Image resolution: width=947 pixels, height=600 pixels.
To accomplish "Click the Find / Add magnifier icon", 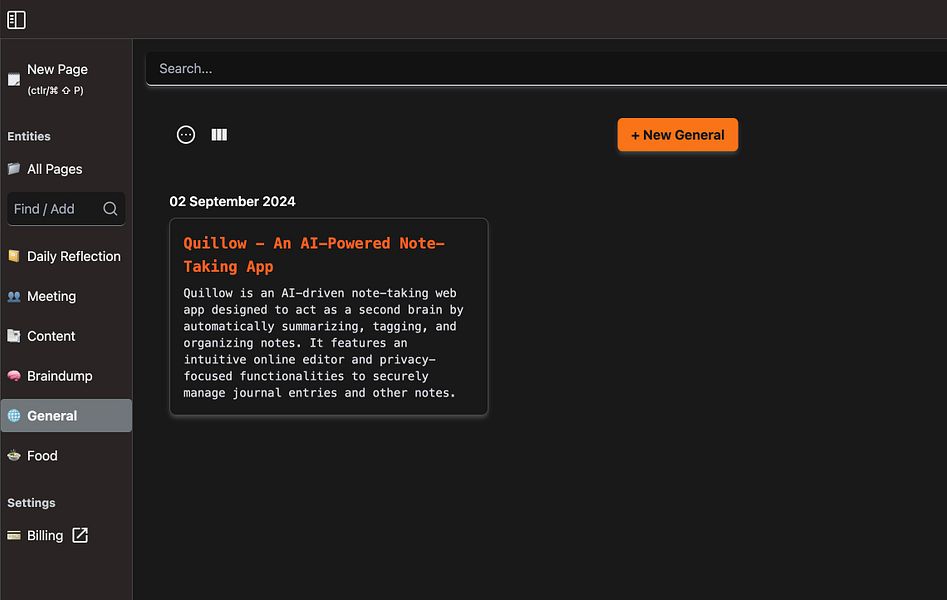I will coord(110,209).
